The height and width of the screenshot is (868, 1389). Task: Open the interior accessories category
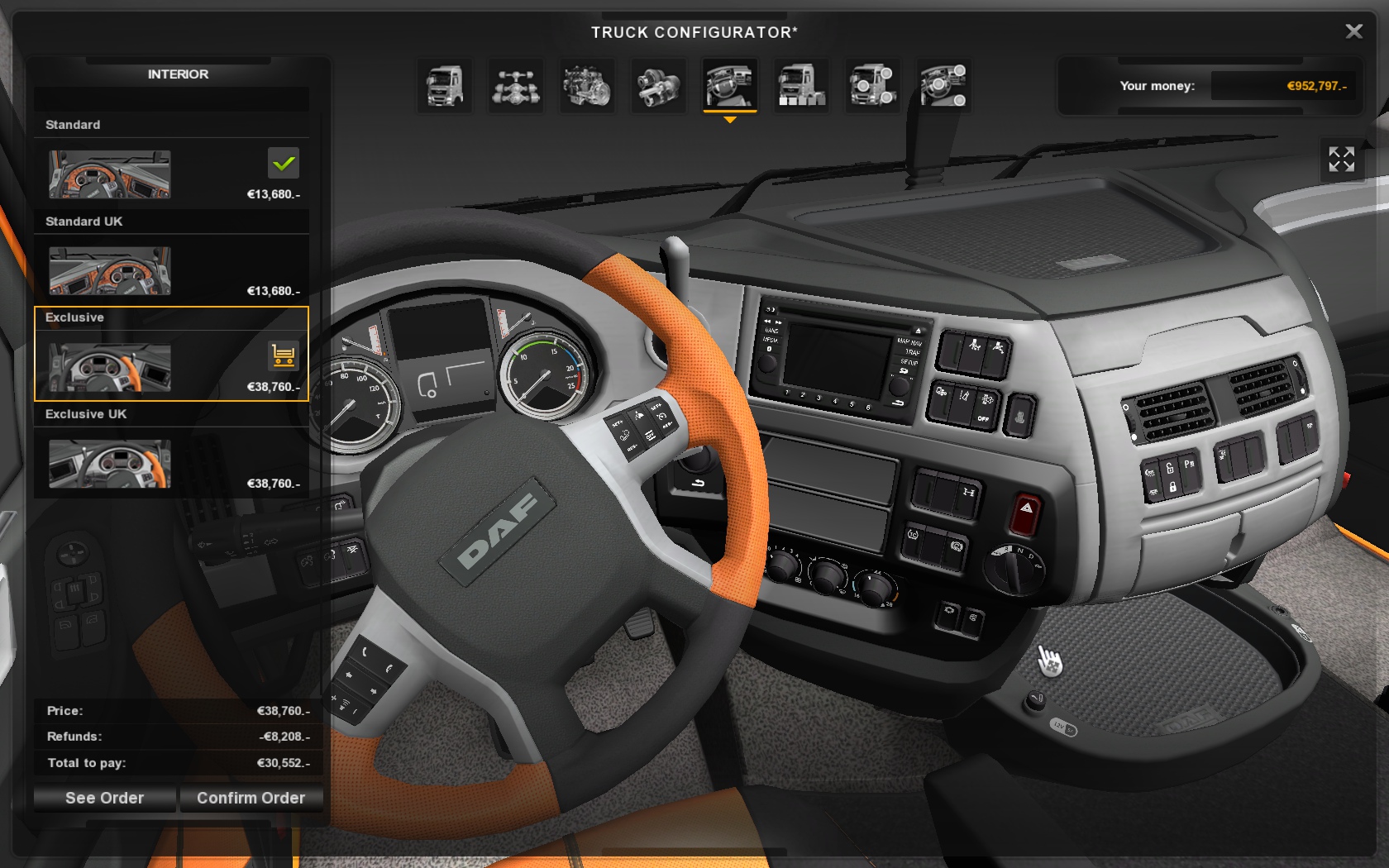click(943, 86)
